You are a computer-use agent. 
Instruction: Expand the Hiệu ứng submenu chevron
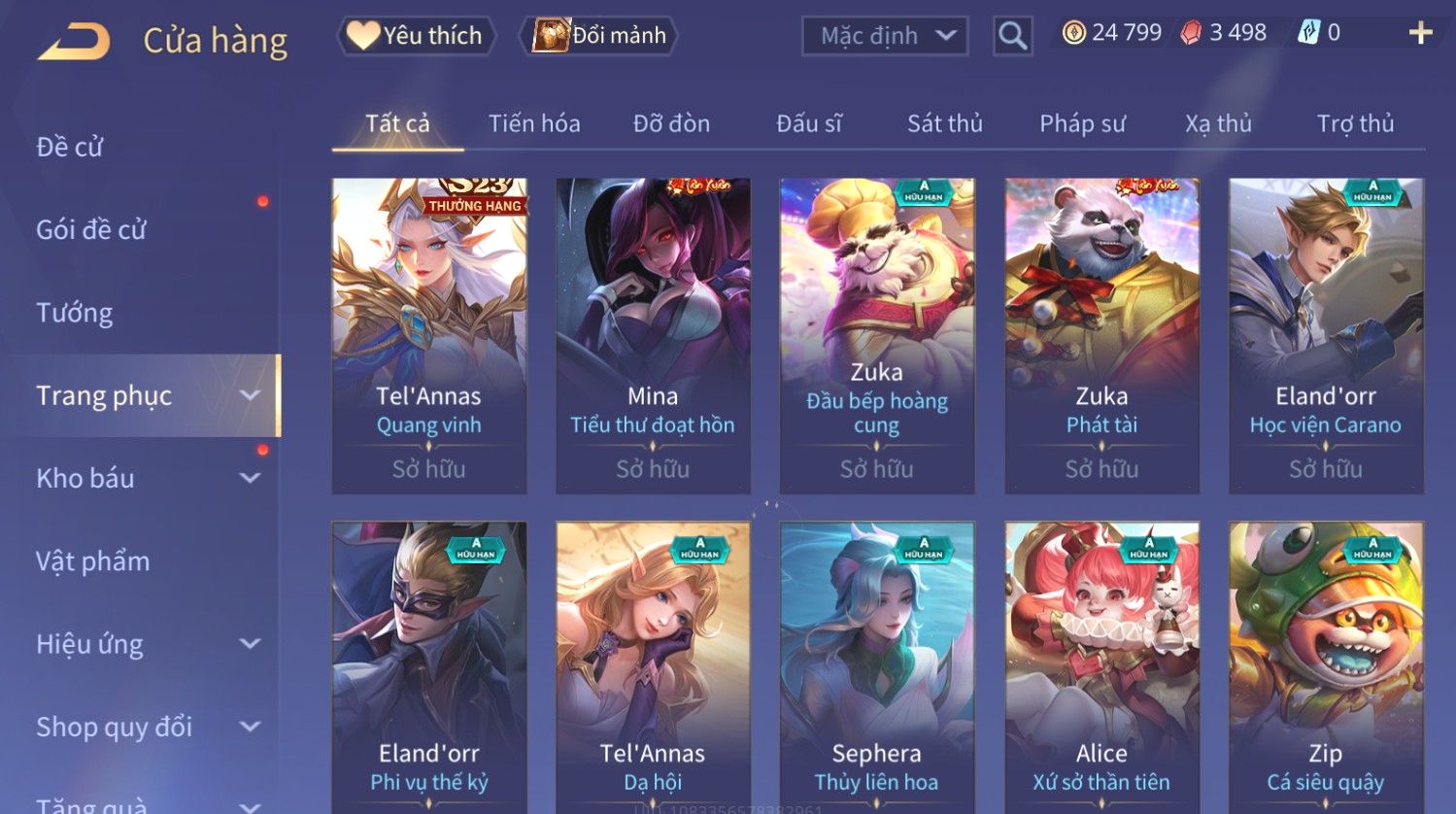[x=250, y=644]
